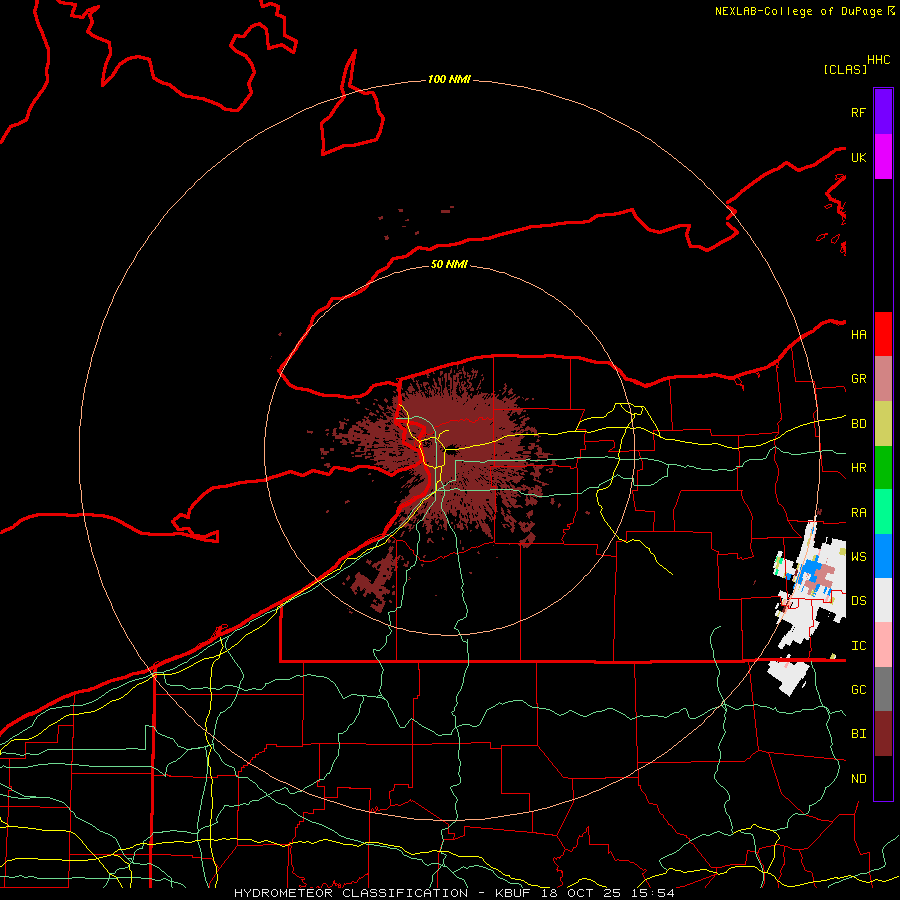
Task: Click the ND legend label
Action: (x=858, y=779)
